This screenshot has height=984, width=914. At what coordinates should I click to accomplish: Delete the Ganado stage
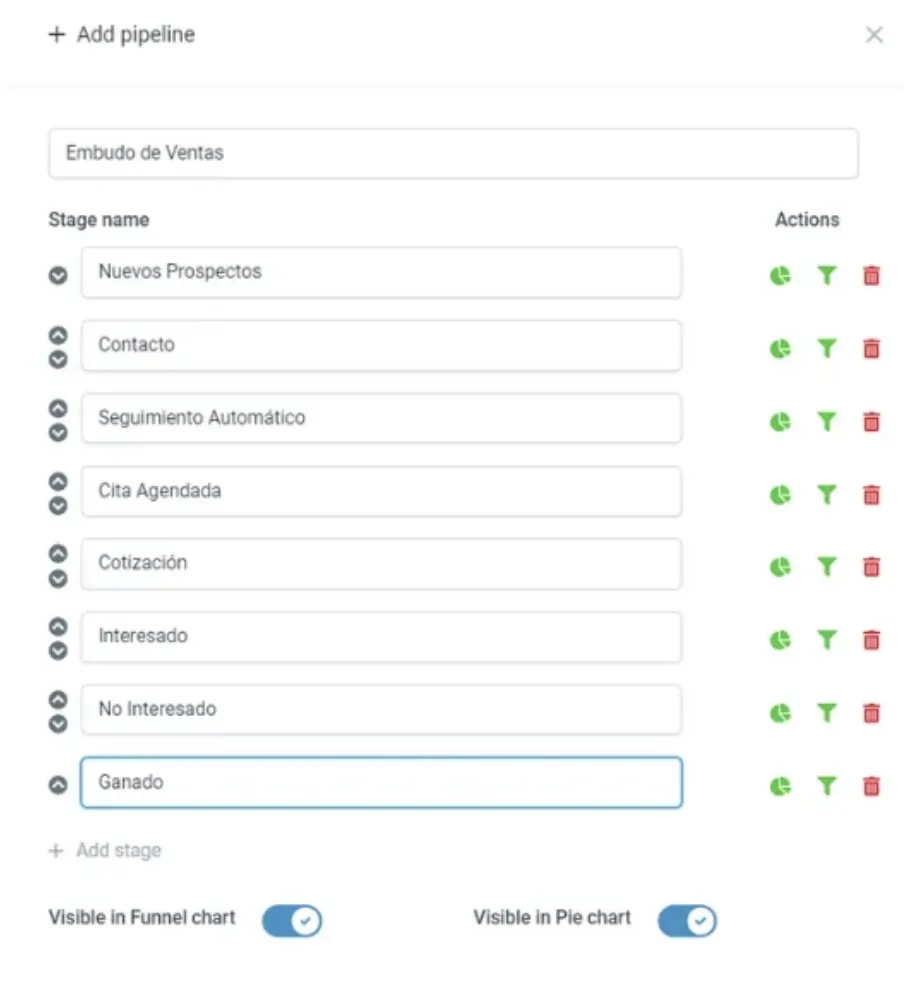coord(871,786)
